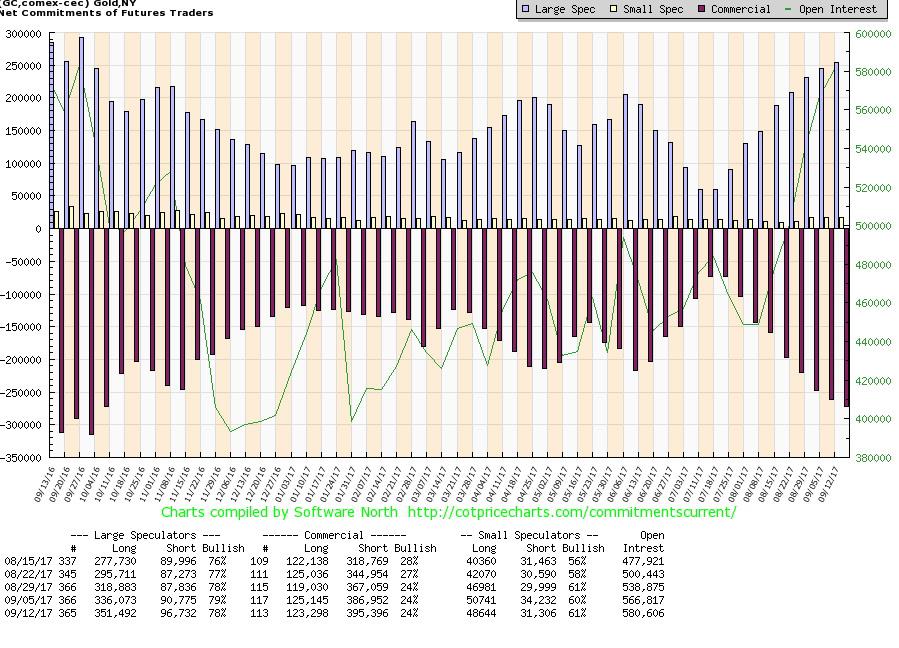This screenshot has width=899, height=648.
Task: Click the "Large Speculators" table header
Action: (145, 535)
